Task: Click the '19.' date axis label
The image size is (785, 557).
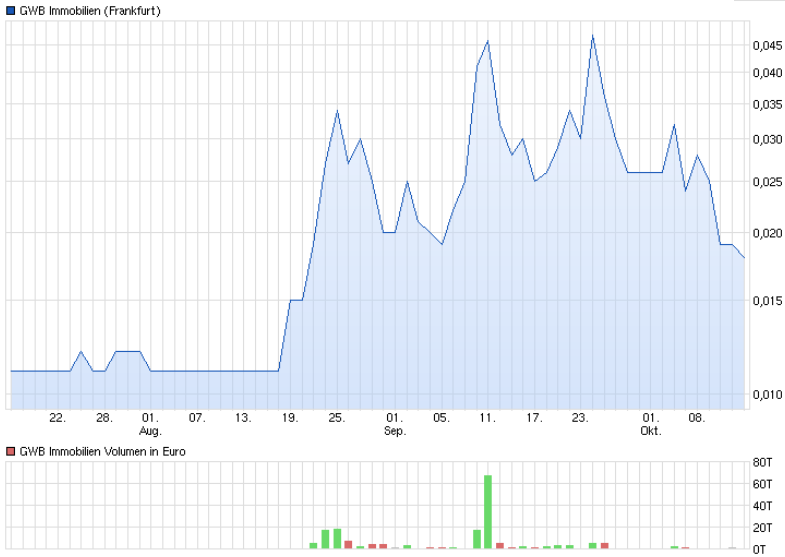Action: (290, 418)
